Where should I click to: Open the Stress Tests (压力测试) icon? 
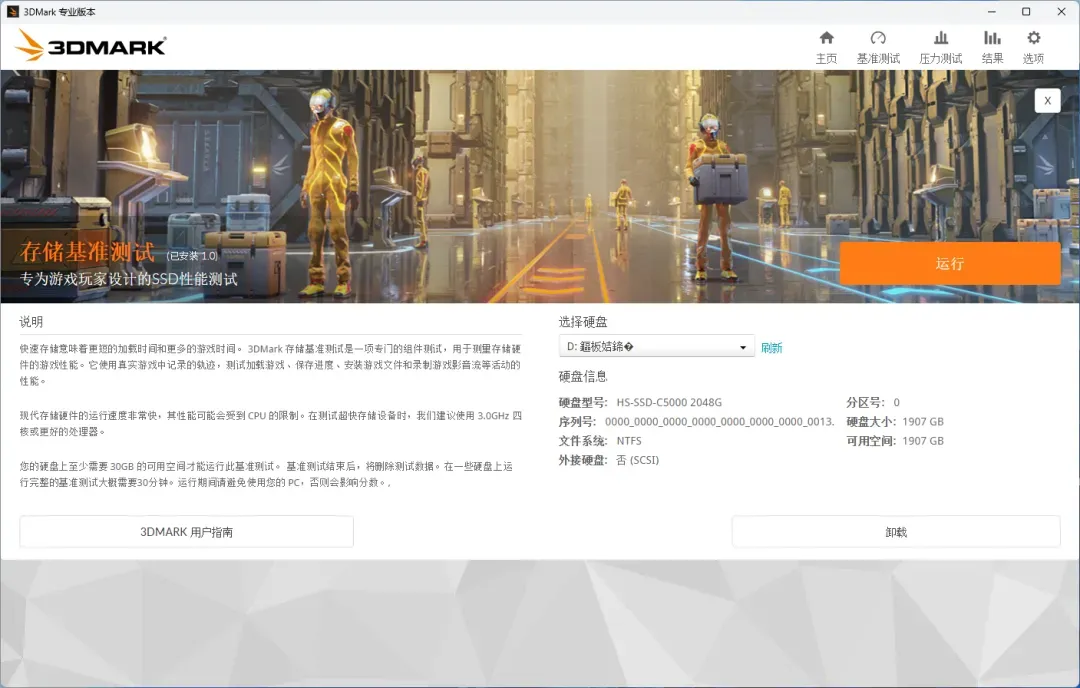coord(940,38)
